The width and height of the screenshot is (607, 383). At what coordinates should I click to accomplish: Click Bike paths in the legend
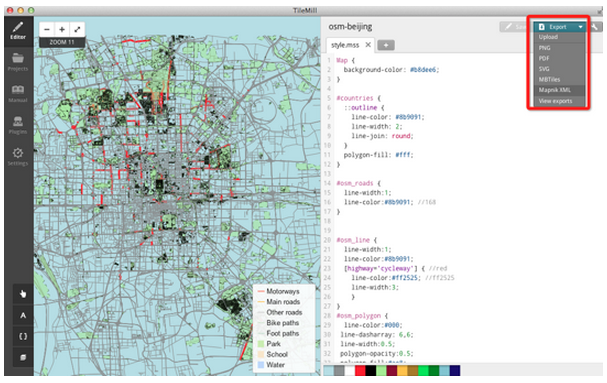283,323
